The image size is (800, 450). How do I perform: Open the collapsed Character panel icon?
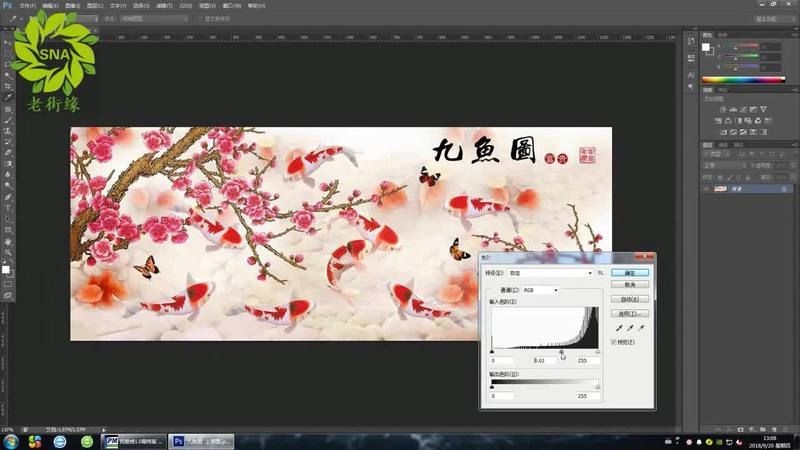691,75
